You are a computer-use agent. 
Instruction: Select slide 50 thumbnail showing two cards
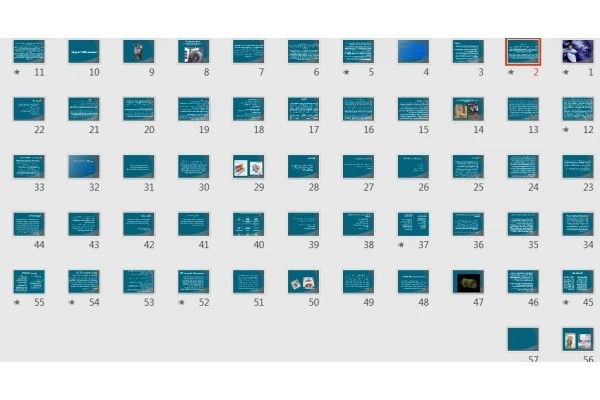tap(303, 282)
